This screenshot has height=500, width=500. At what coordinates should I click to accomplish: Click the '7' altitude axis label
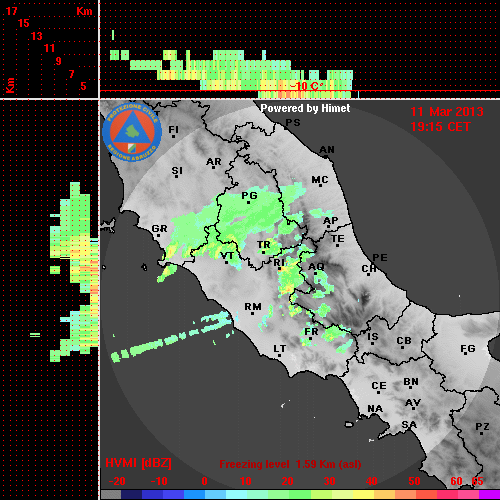pyautogui.click(x=71, y=74)
